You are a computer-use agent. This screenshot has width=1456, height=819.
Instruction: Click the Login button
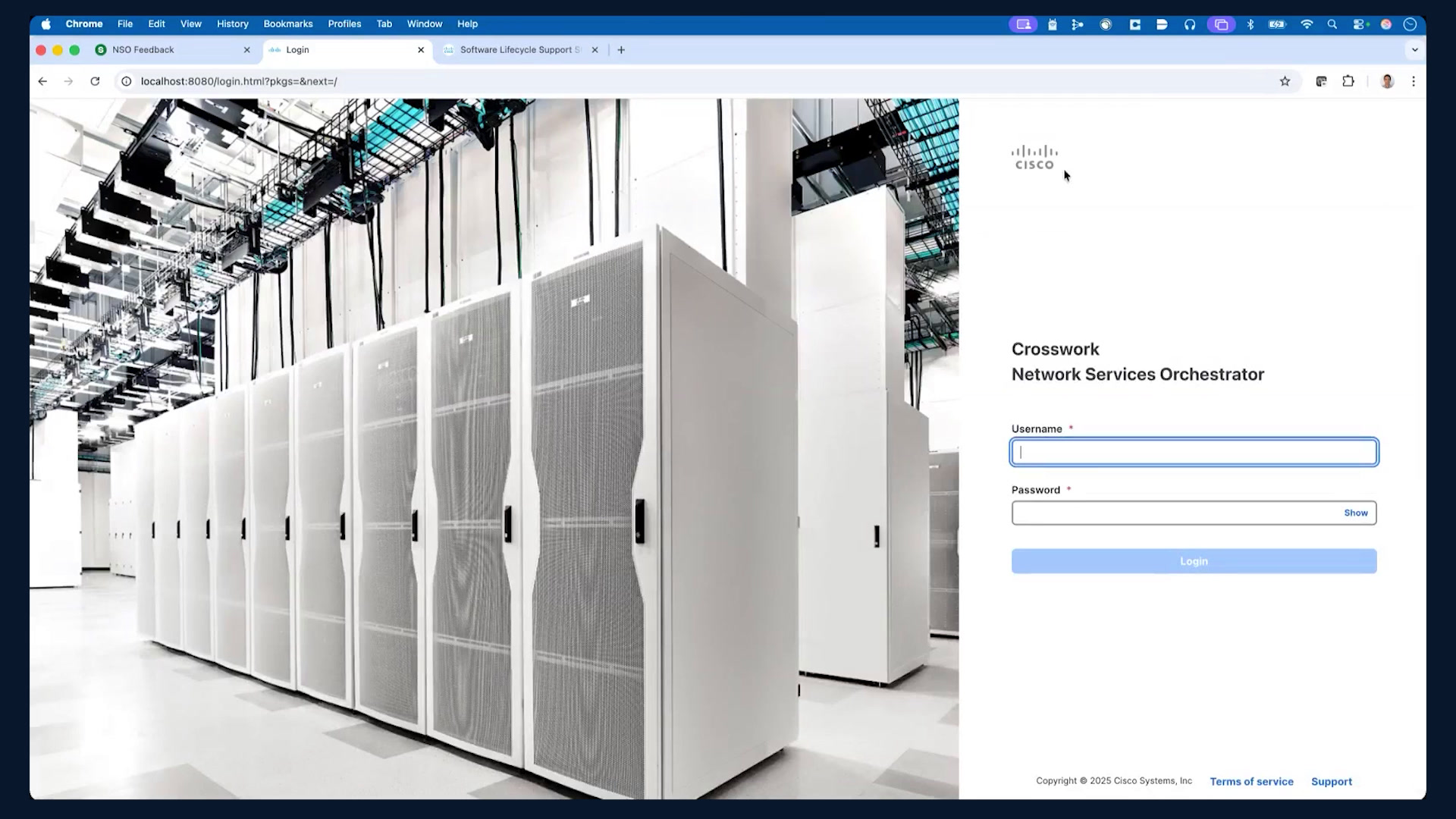click(1194, 561)
